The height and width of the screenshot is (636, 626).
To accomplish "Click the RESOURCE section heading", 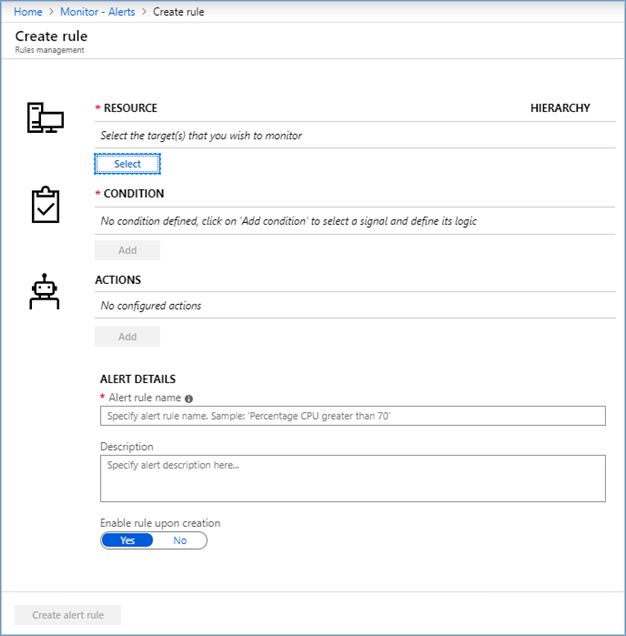I will pyautogui.click(x=130, y=108).
